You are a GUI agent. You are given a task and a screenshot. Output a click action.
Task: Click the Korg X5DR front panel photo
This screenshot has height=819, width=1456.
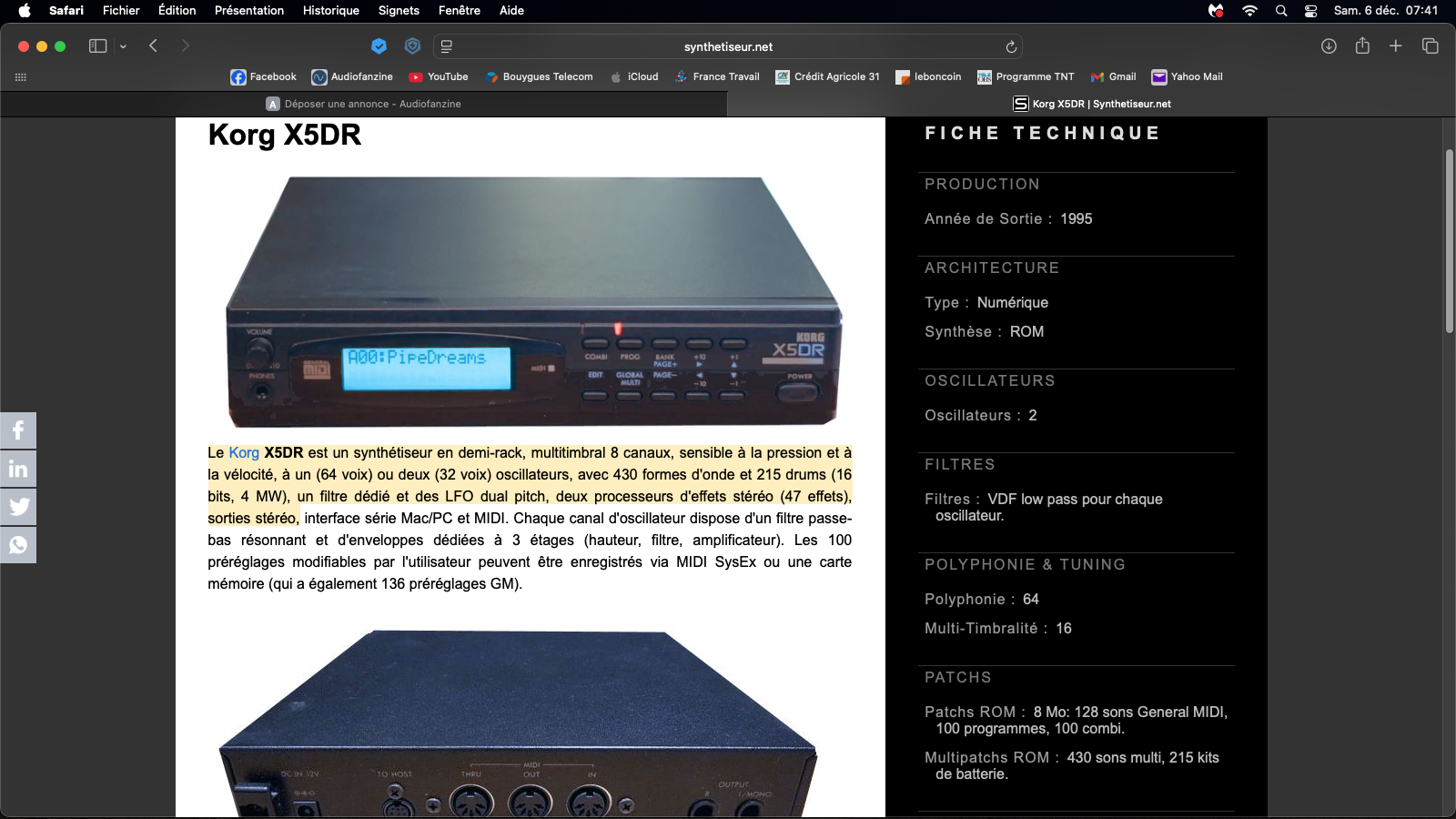(x=534, y=302)
